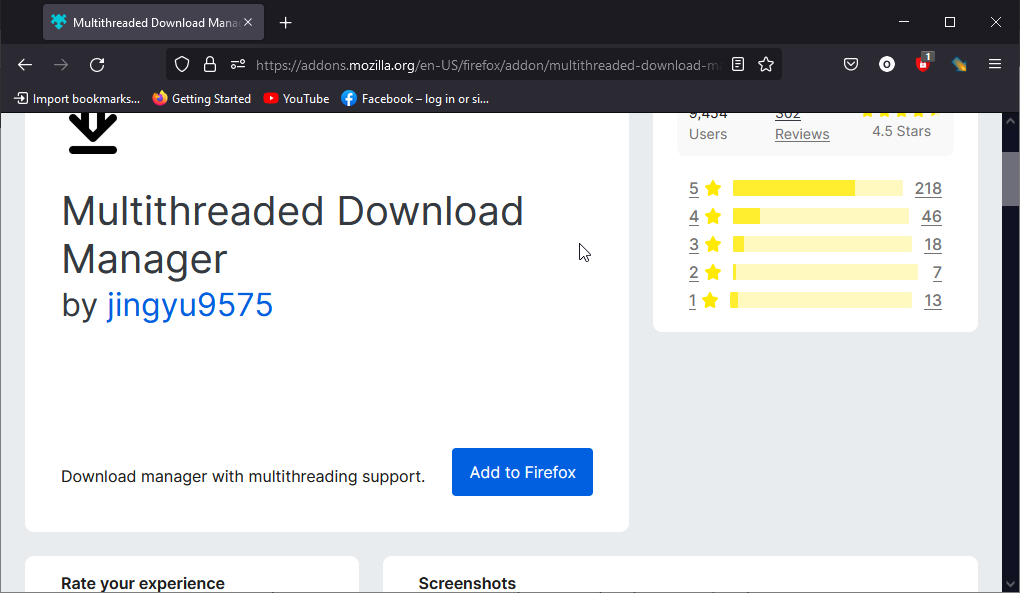Viewport: 1020px width, 593px height.
Task: Maximize the Firefox window
Action: 950,22
